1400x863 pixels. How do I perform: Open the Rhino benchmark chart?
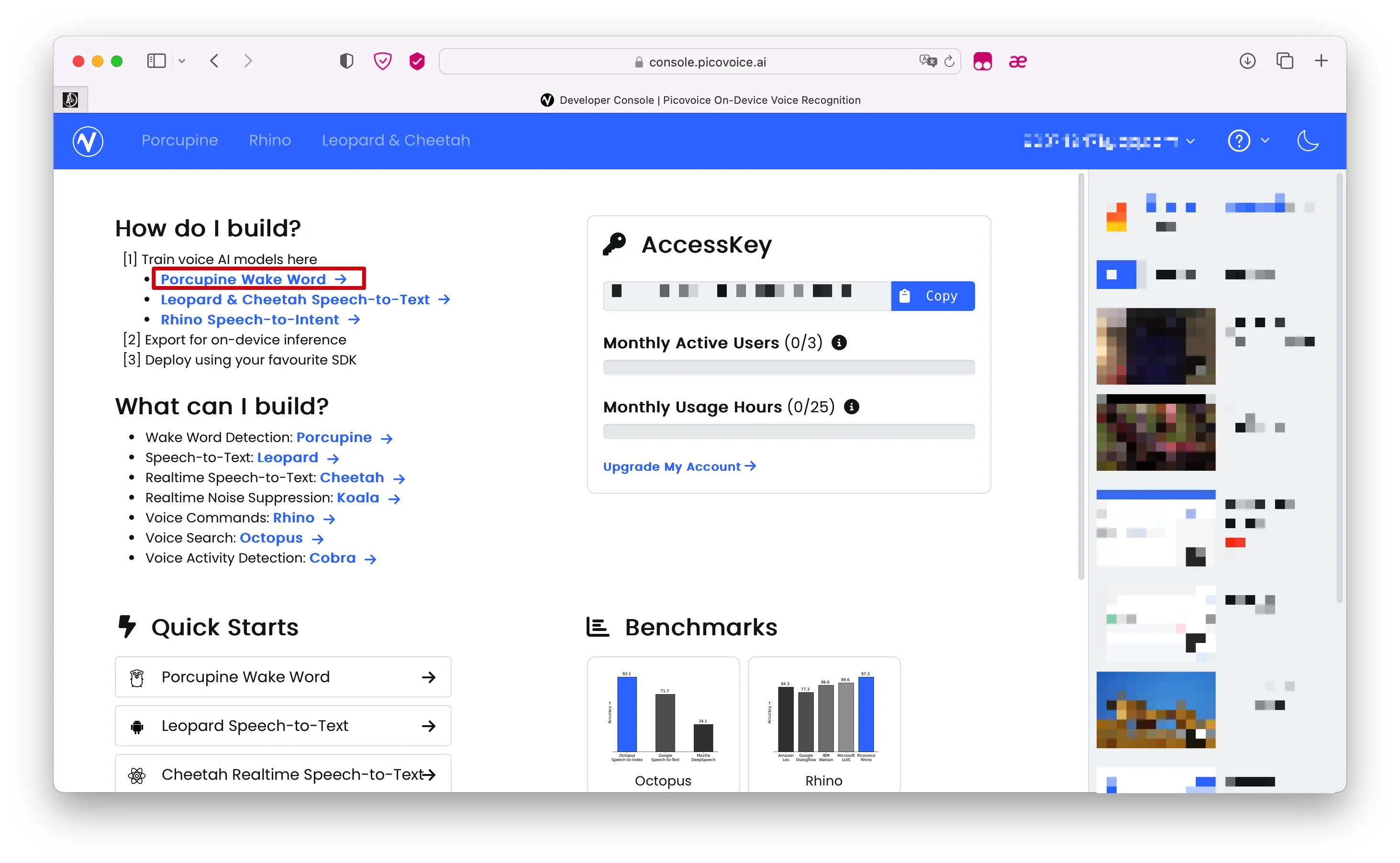(x=824, y=724)
